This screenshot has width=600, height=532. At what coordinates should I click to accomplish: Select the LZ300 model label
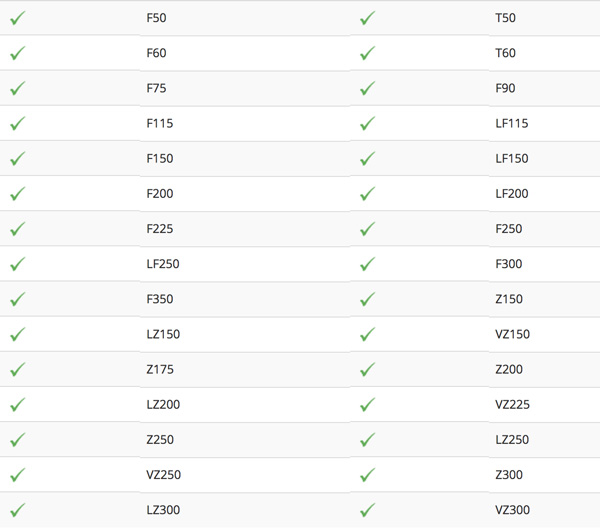pyautogui.click(x=163, y=510)
